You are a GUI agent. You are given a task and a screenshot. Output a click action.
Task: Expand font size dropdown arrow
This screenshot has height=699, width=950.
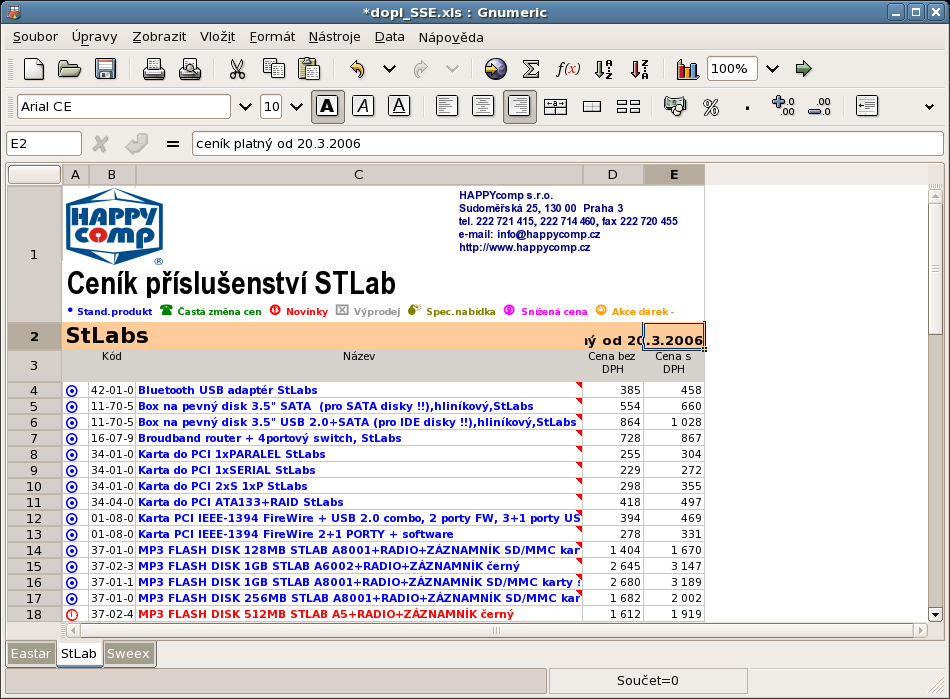[x=296, y=107]
